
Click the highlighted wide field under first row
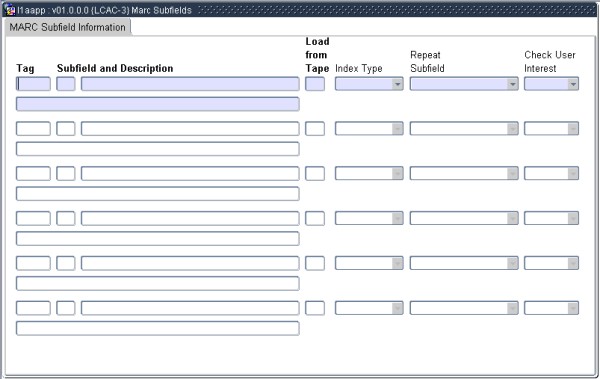[x=158, y=104]
